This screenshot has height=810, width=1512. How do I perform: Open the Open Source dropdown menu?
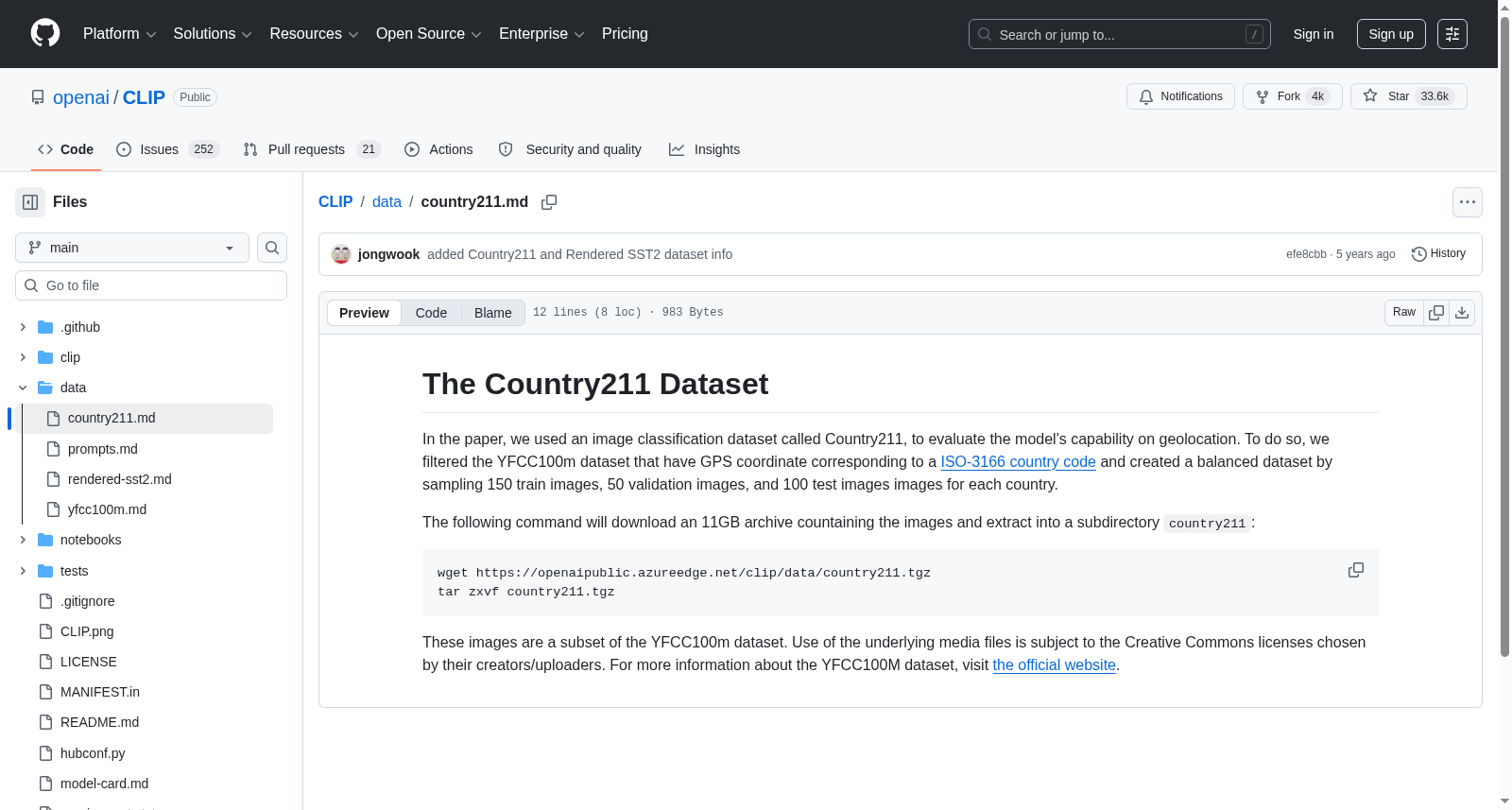429,34
